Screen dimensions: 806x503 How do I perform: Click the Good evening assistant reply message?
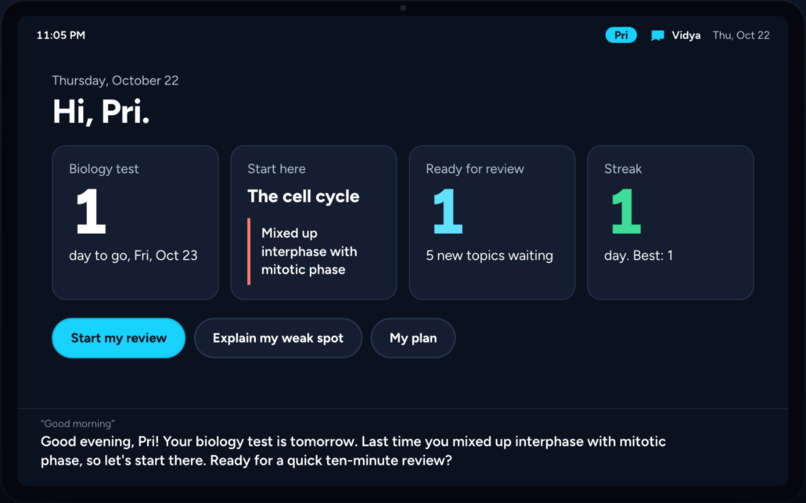pyautogui.click(x=353, y=451)
